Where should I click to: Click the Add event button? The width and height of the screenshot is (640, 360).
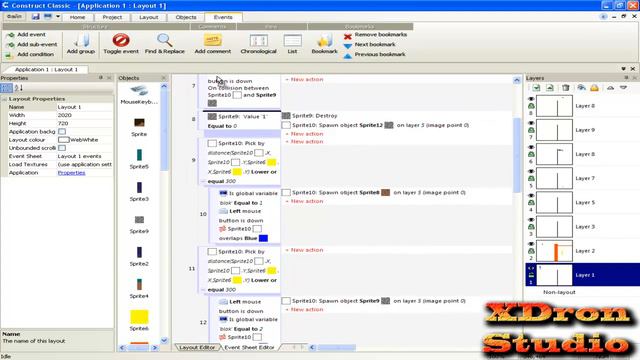tap(26, 35)
